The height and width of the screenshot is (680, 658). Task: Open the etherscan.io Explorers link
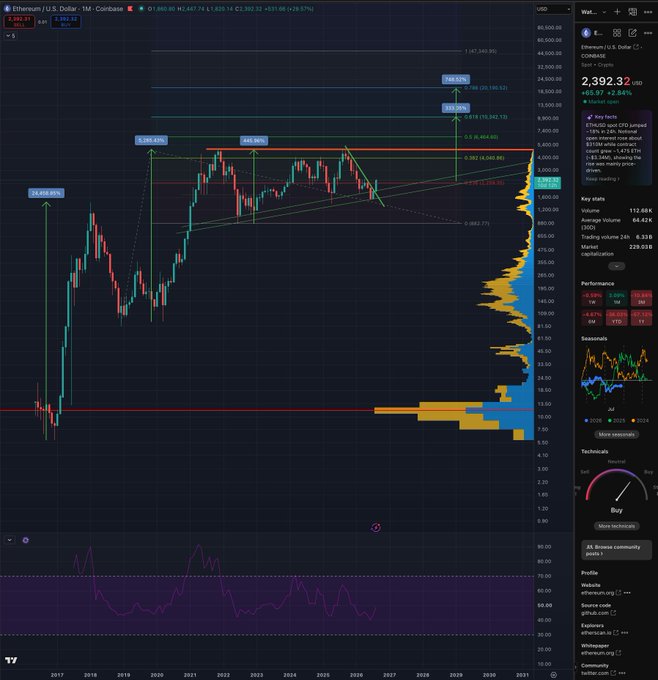(x=596, y=633)
